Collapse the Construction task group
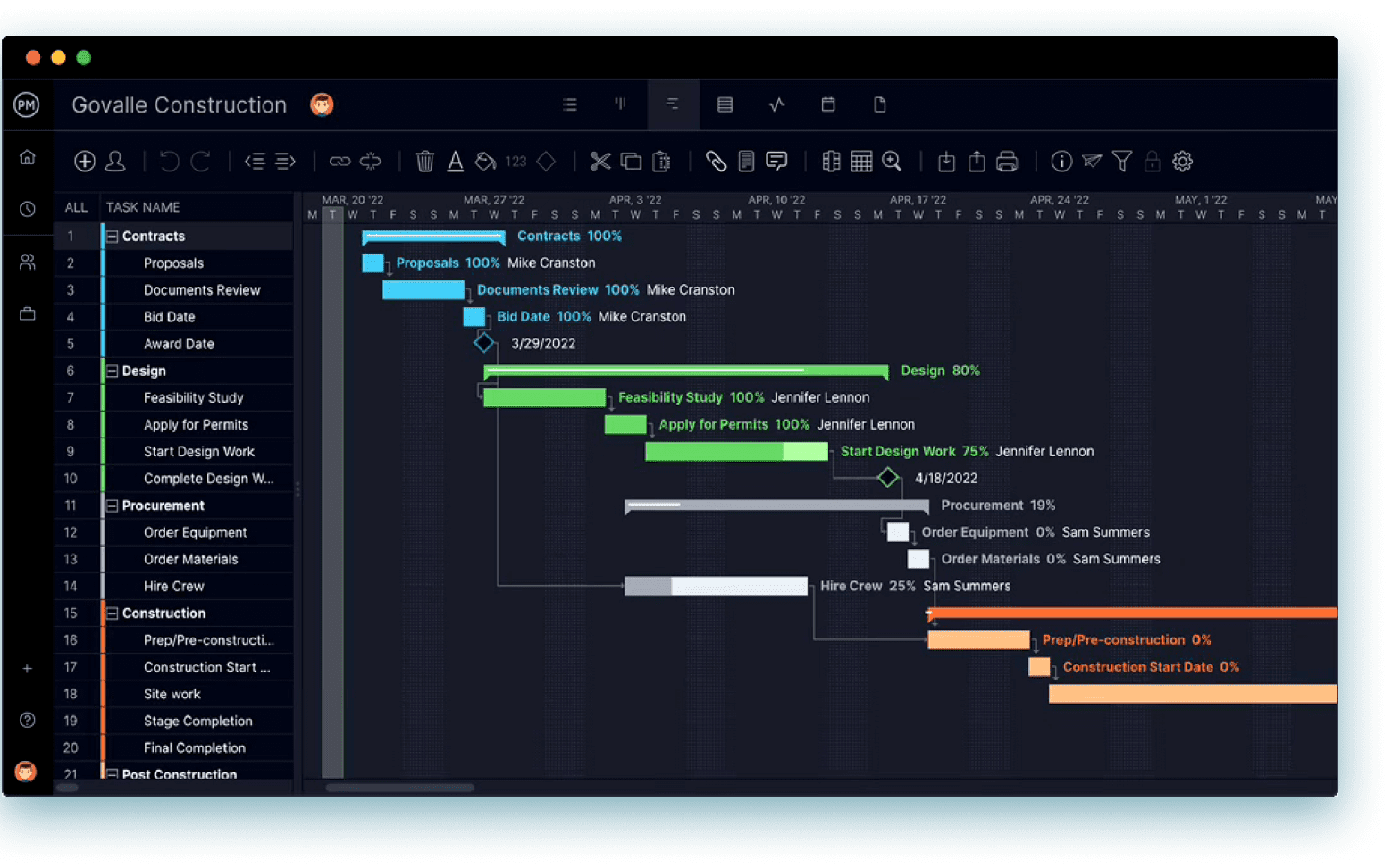Image resolution: width=1392 pixels, height=868 pixels. [x=113, y=613]
